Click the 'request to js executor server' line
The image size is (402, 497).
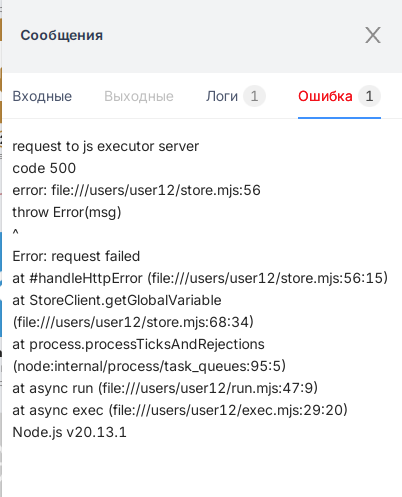[106, 146]
